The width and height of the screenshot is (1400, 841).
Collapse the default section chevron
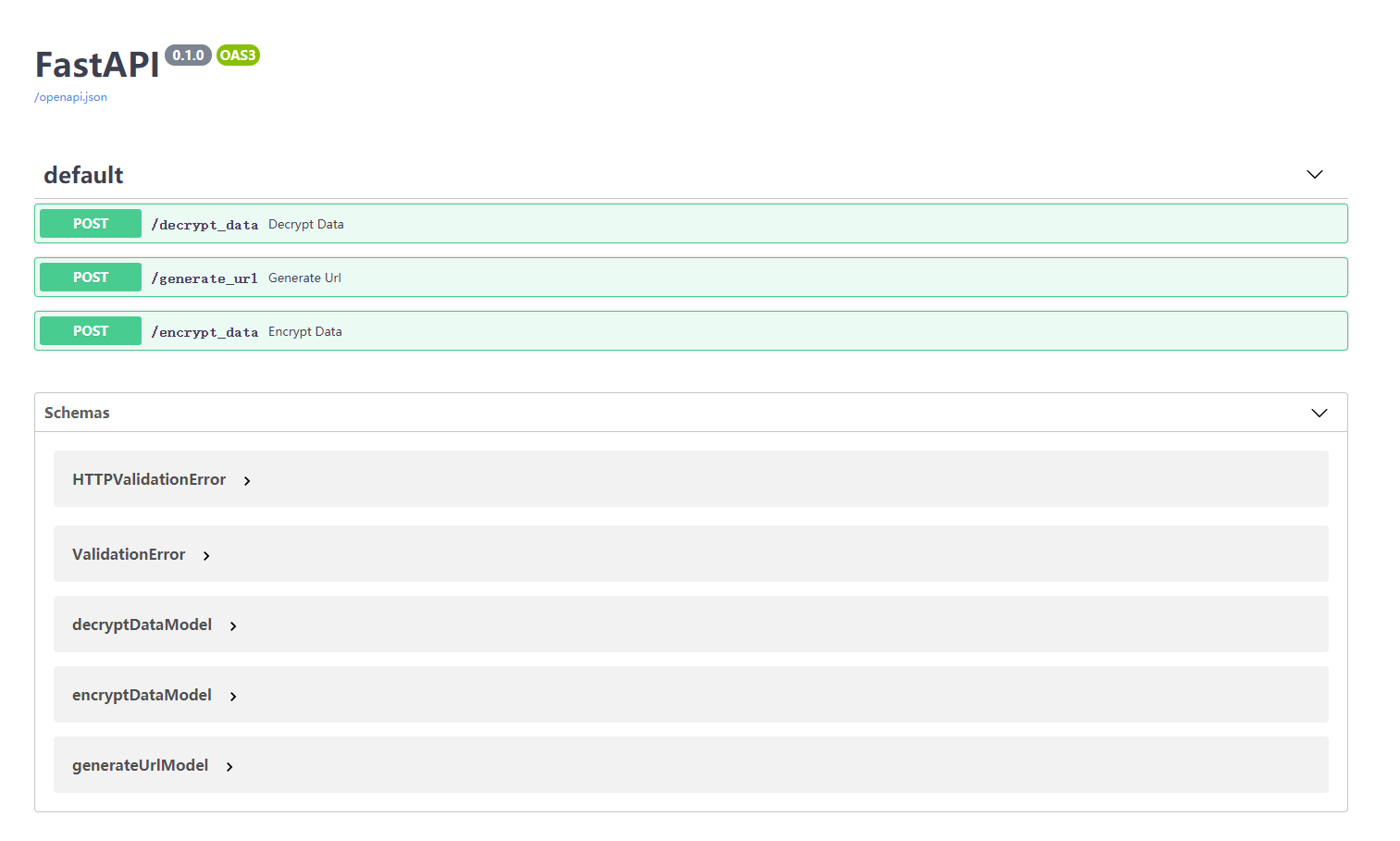point(1314,175)
